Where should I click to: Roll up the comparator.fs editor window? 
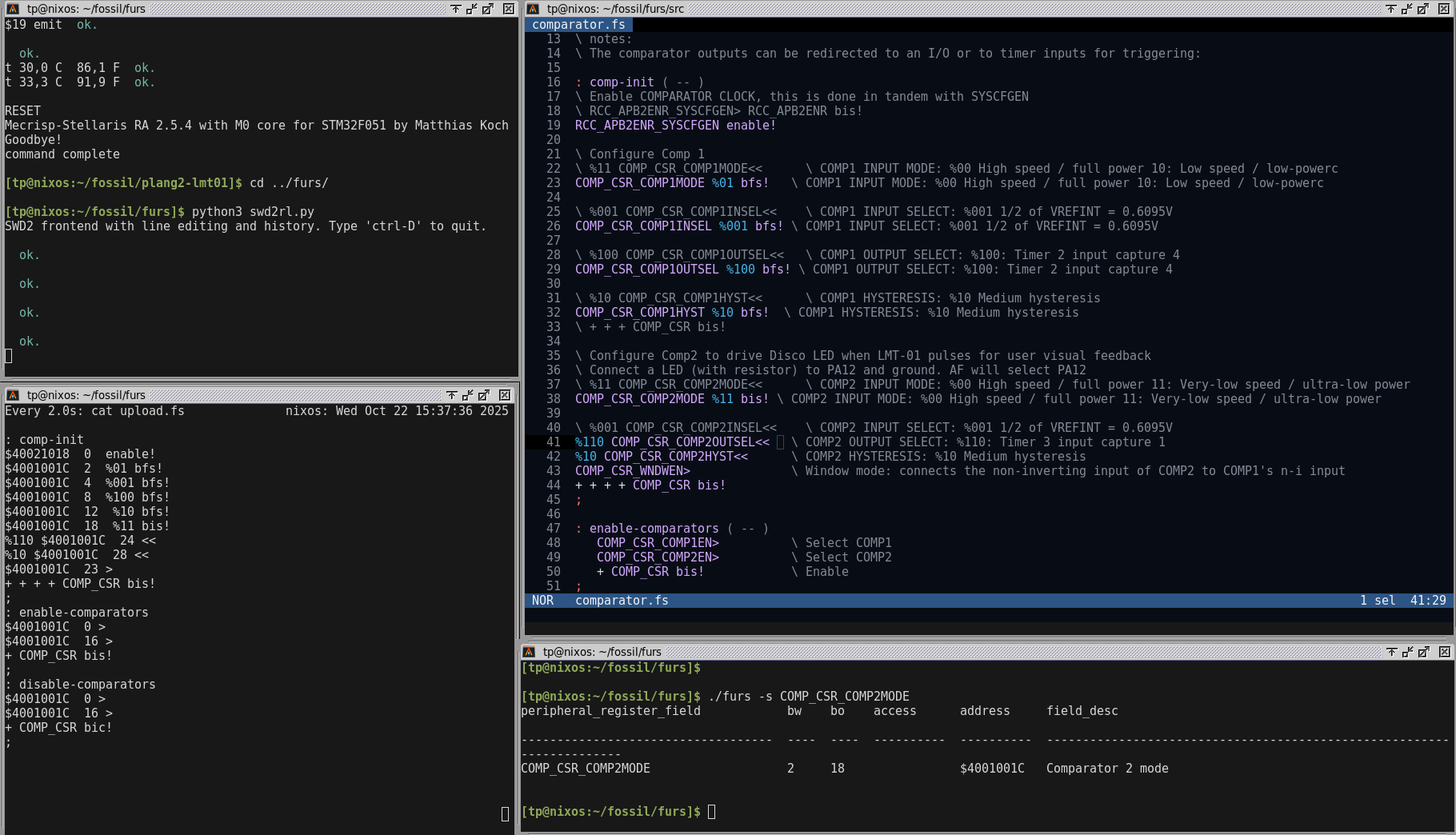coord(1391,9)
